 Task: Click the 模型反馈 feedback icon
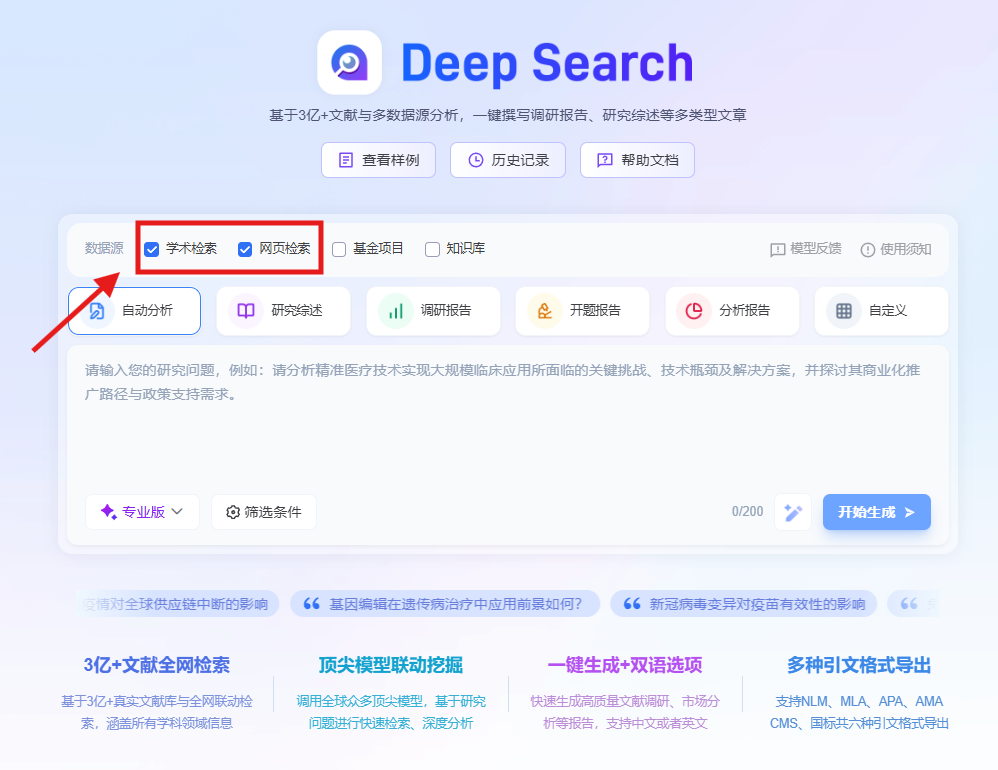tap(777, 249)
